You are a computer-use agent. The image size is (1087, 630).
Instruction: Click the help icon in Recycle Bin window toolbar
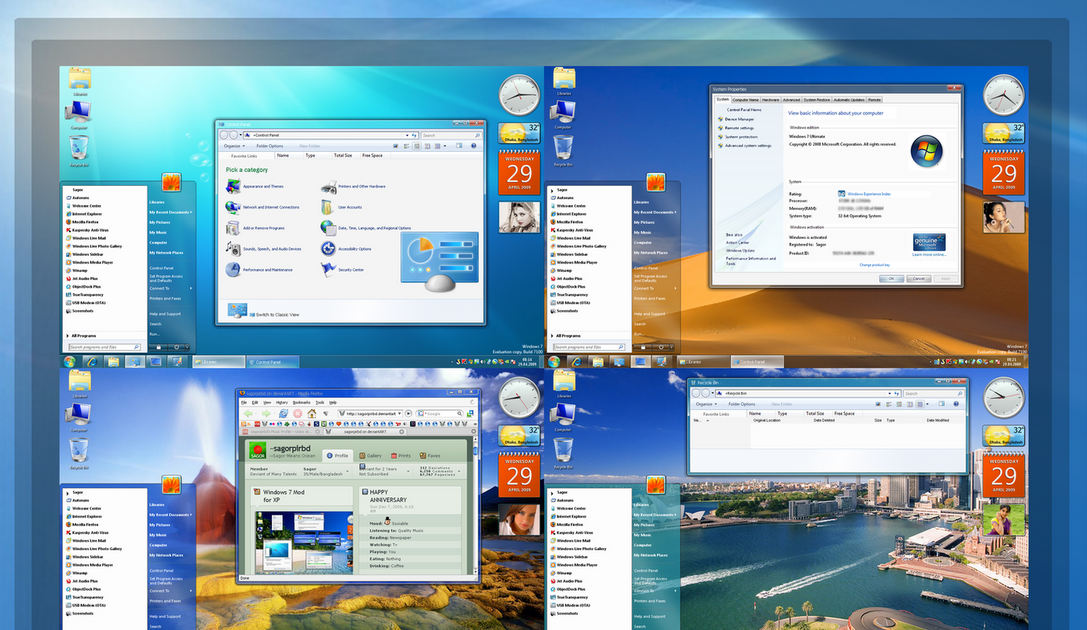[x=956, y=404]
